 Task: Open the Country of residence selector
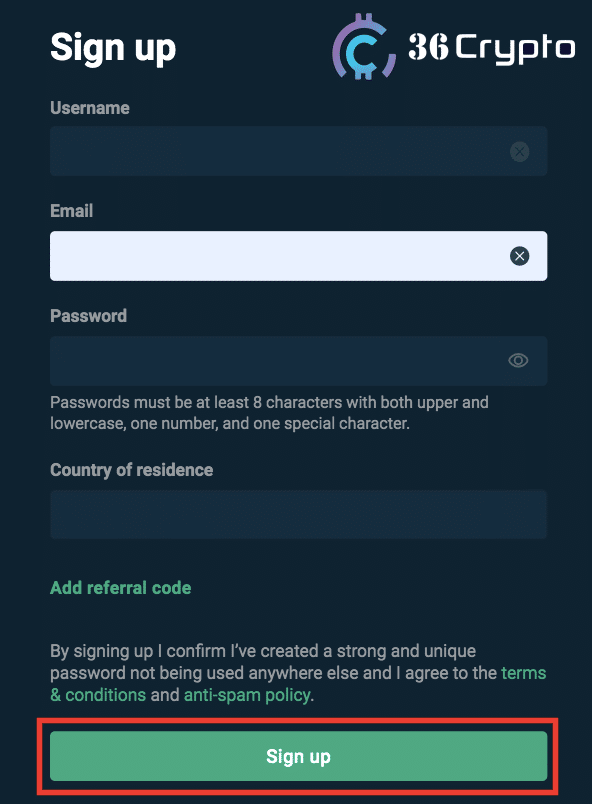click(298, 514)
